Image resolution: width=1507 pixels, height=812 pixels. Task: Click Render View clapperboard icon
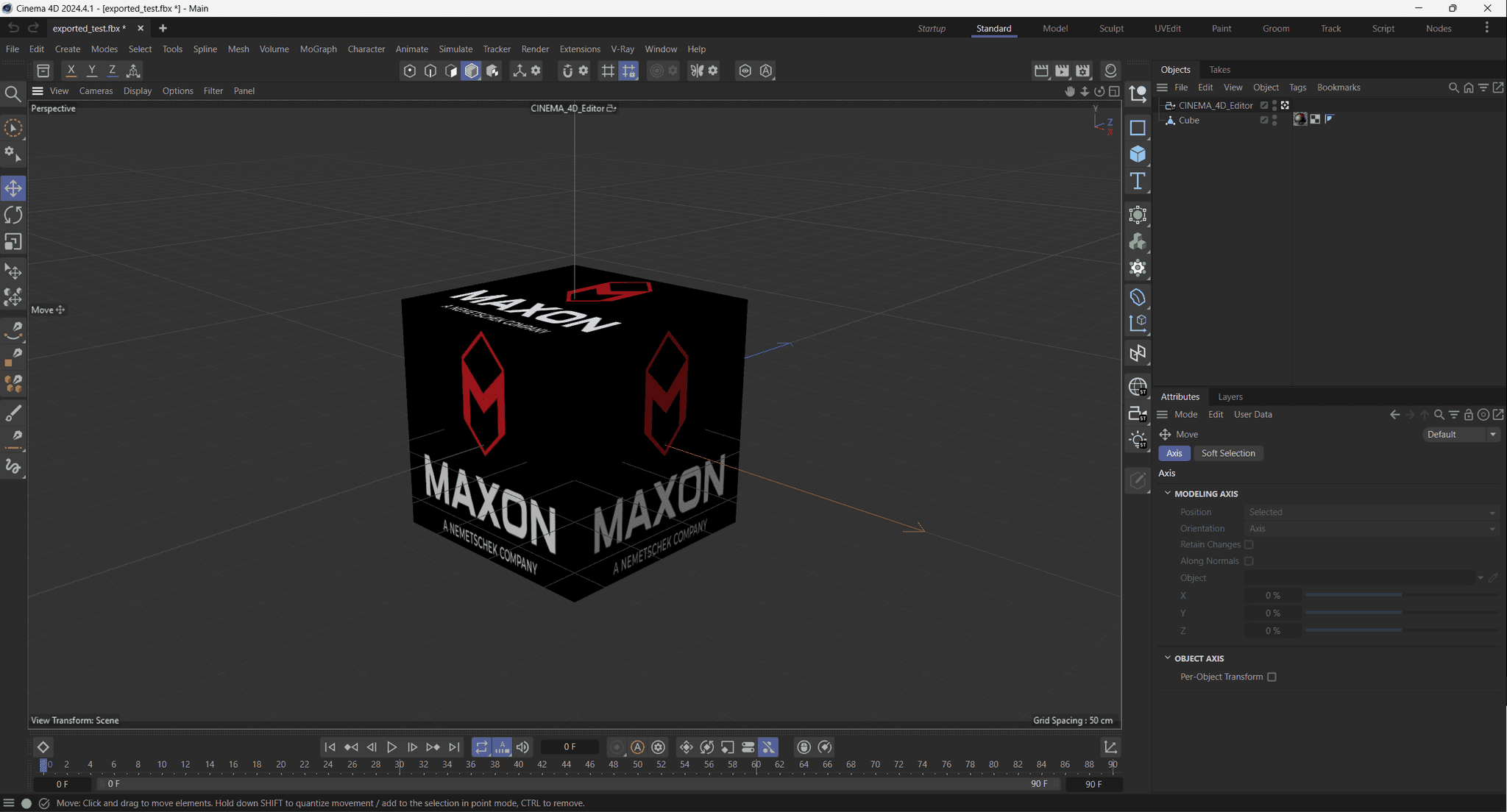point(1041,71)
